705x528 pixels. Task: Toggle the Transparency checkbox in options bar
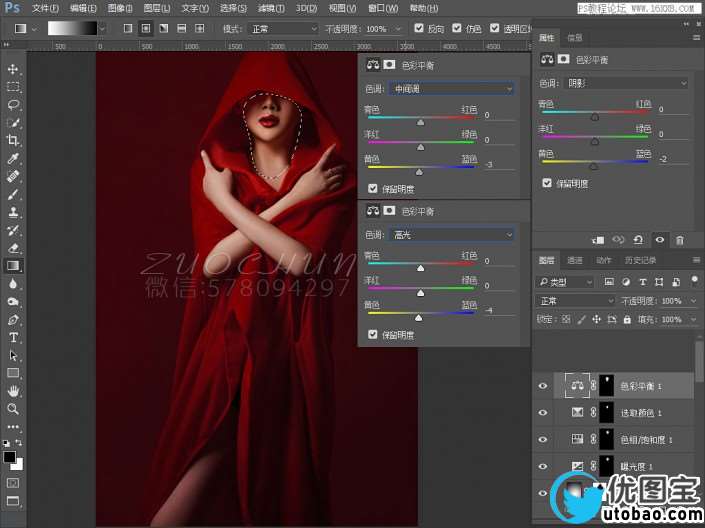pos(495,28)
